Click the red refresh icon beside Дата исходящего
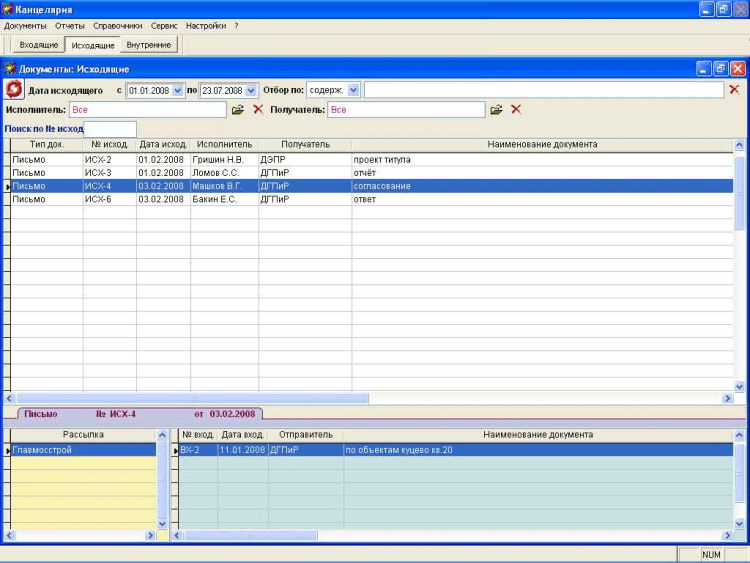This screenshot has height=563, width=750. pos(15,90)
